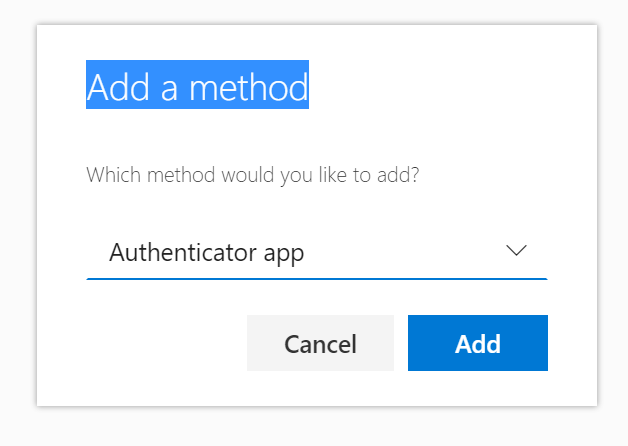
Task: Dismiss the dialog with Cancel
Action: point(320,343)
